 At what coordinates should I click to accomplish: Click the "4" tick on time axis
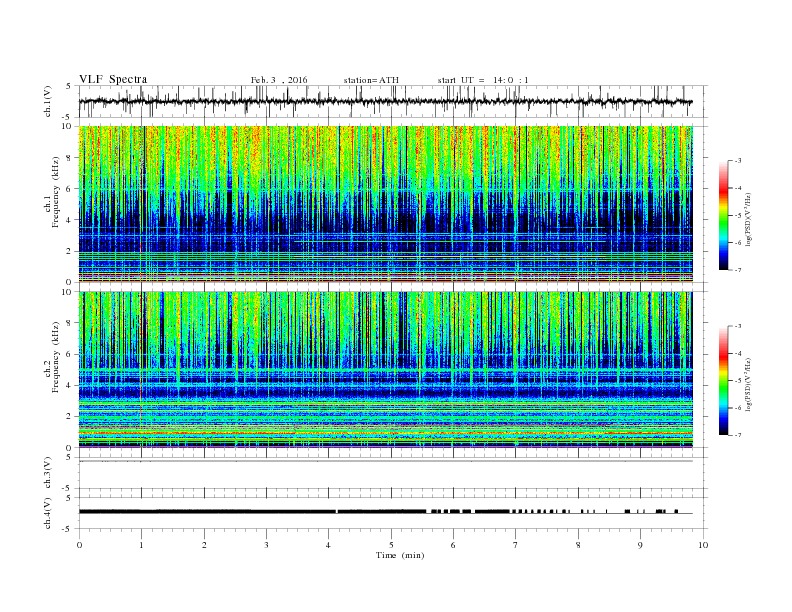[329, 545]
